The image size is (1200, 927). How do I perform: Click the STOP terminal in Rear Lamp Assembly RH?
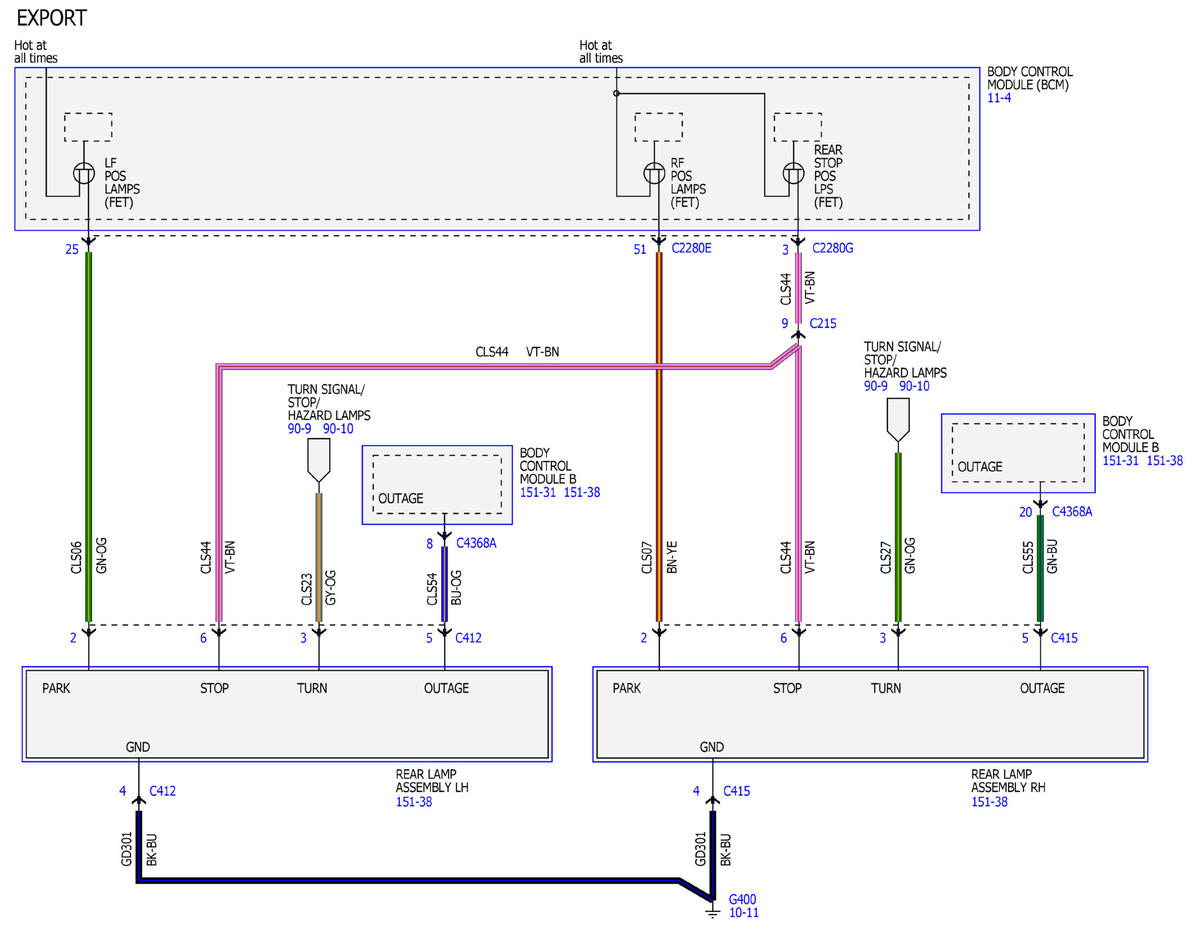tap(788, 688)
